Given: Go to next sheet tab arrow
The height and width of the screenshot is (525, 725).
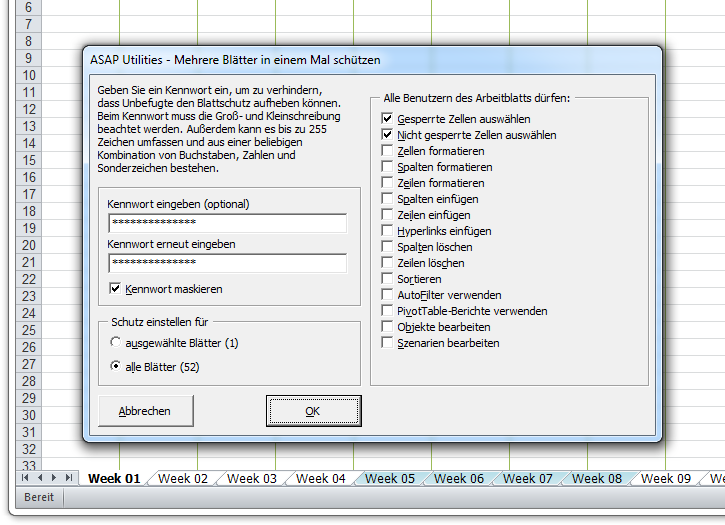Looking at the screenshot, I should [55, 477].
